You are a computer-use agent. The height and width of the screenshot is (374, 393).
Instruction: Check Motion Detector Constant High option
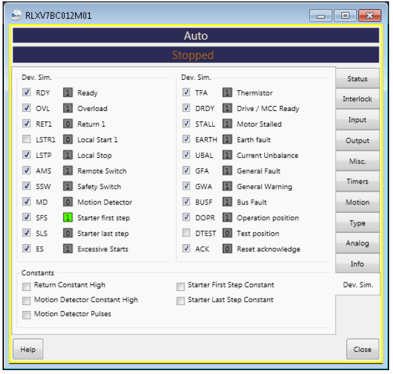(26, 301)
